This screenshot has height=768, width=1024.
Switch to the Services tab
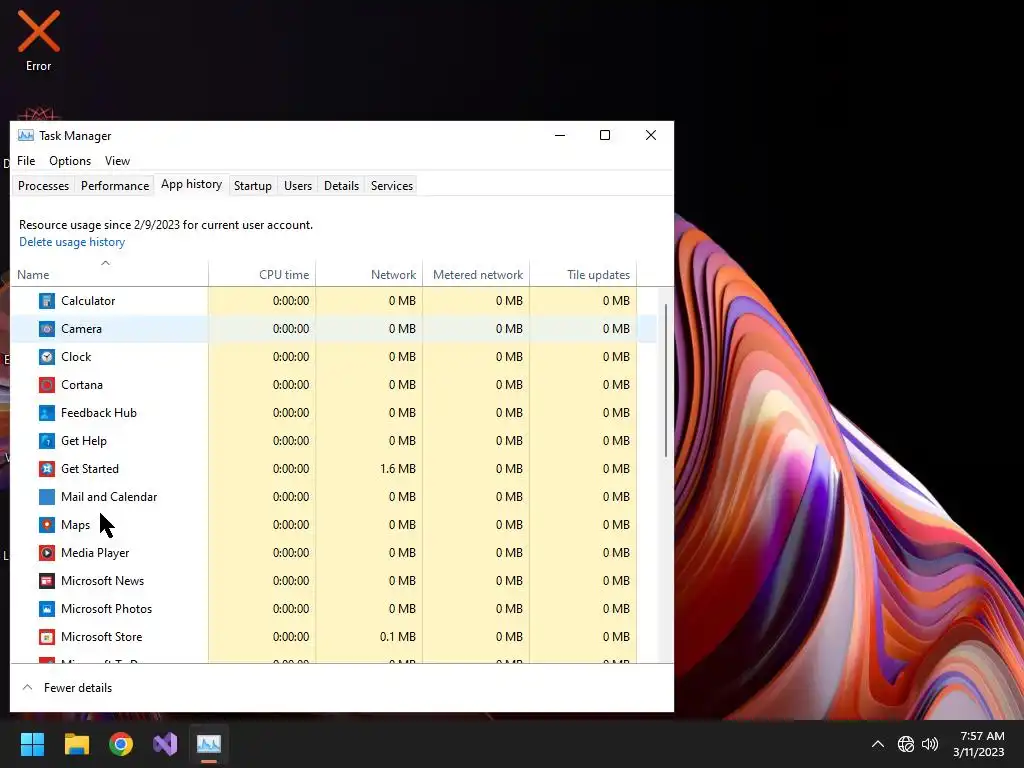392,185
